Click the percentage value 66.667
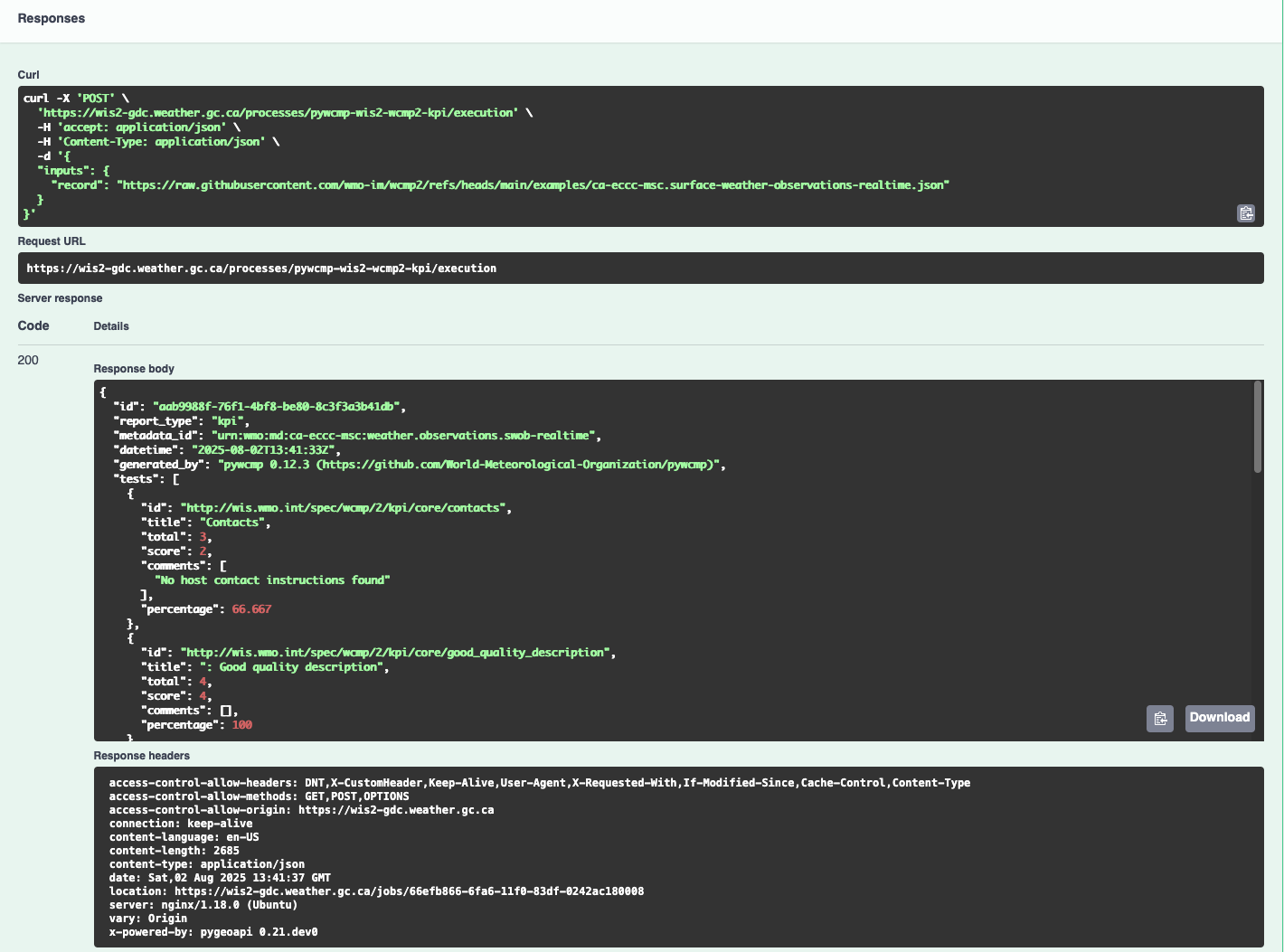1284x952 pixels. (250, 608)
